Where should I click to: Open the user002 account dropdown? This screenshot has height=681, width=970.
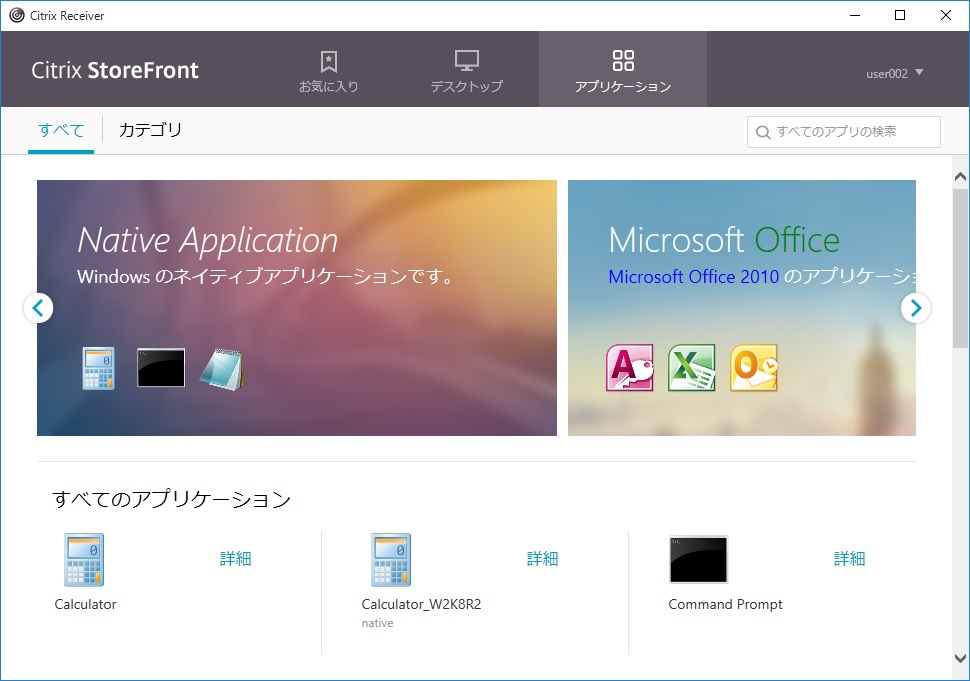tap(894, 73)
